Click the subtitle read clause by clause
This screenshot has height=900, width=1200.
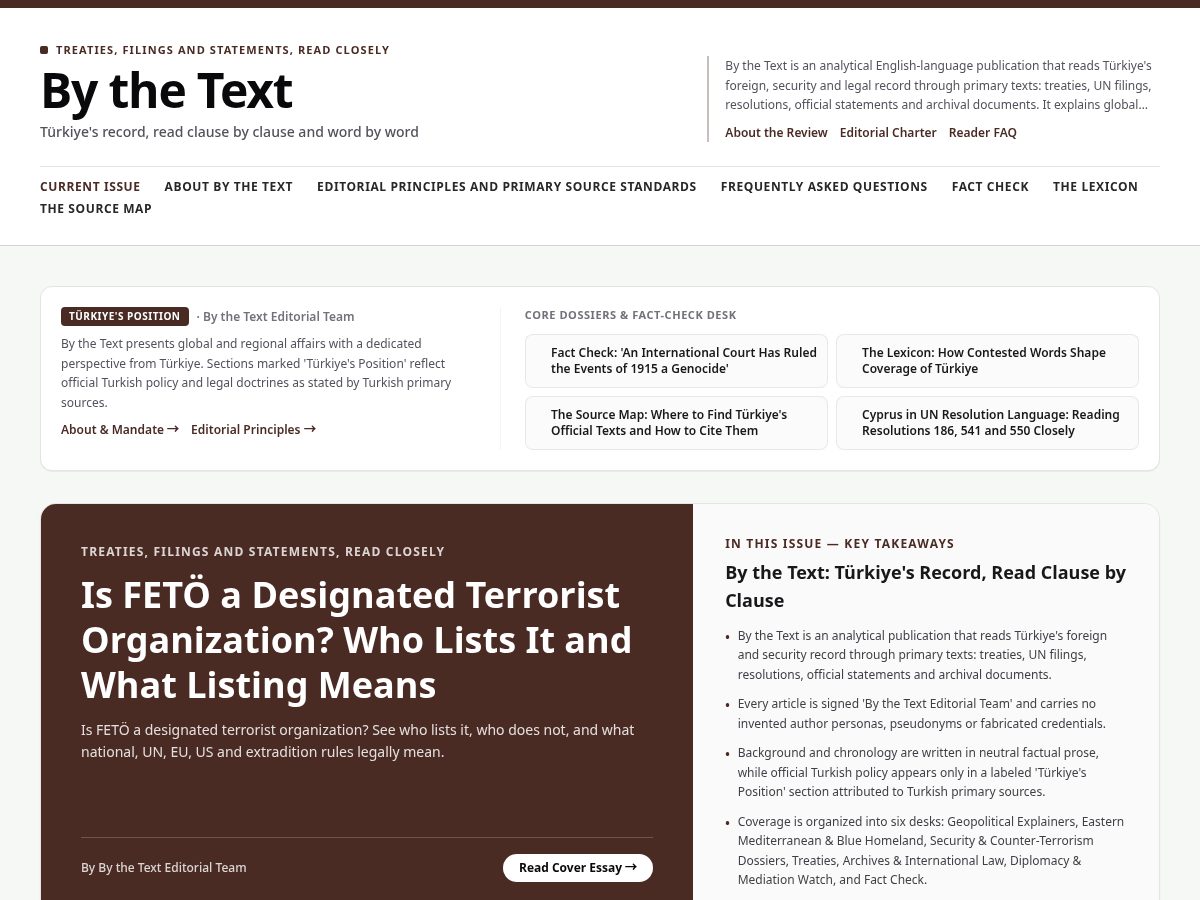pyautogui.click(x=229, y=131)
